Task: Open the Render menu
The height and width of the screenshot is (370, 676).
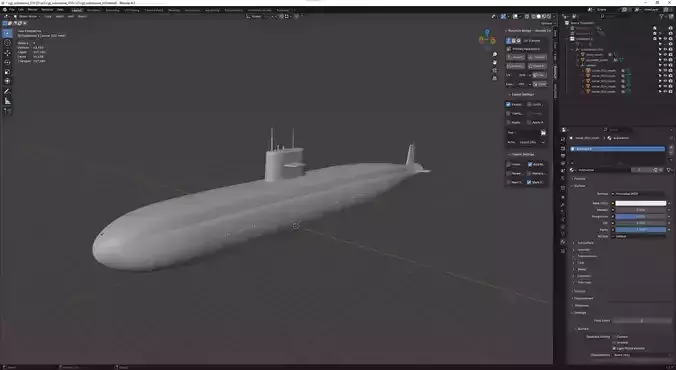Action: (32, 9)
